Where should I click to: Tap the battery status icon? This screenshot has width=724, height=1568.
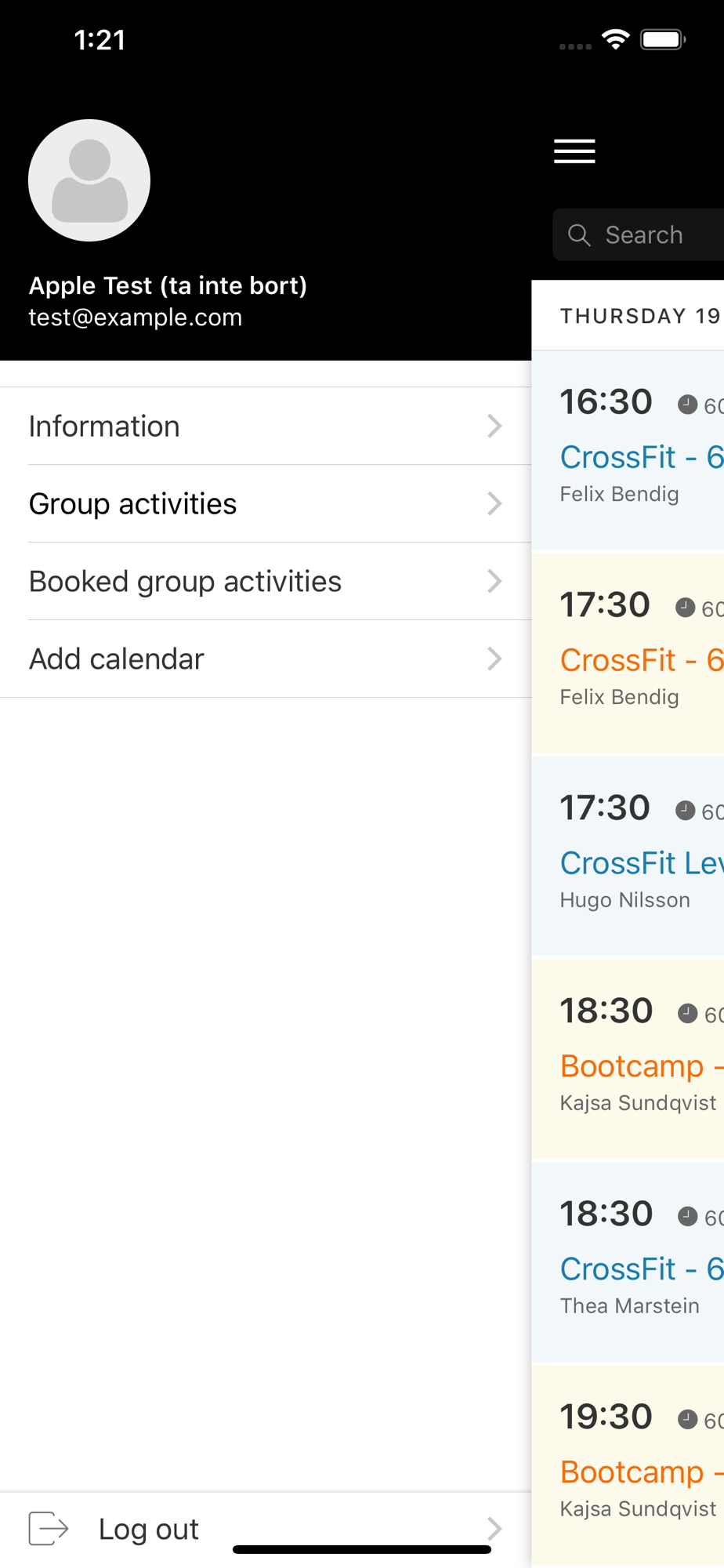(663, 39)
